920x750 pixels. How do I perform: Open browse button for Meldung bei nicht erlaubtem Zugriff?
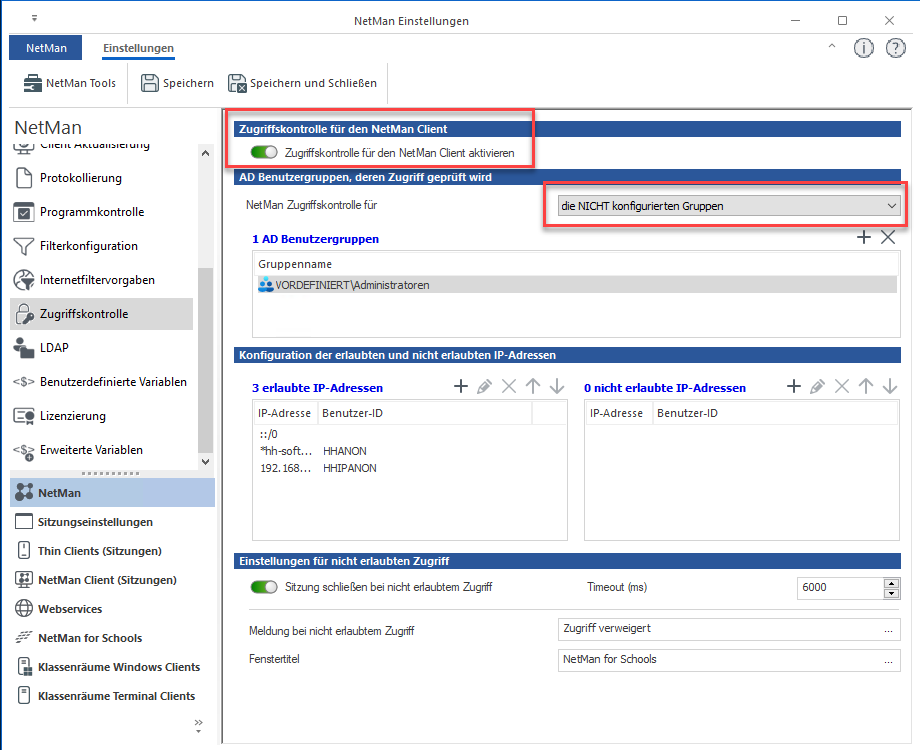click(887, 630)
